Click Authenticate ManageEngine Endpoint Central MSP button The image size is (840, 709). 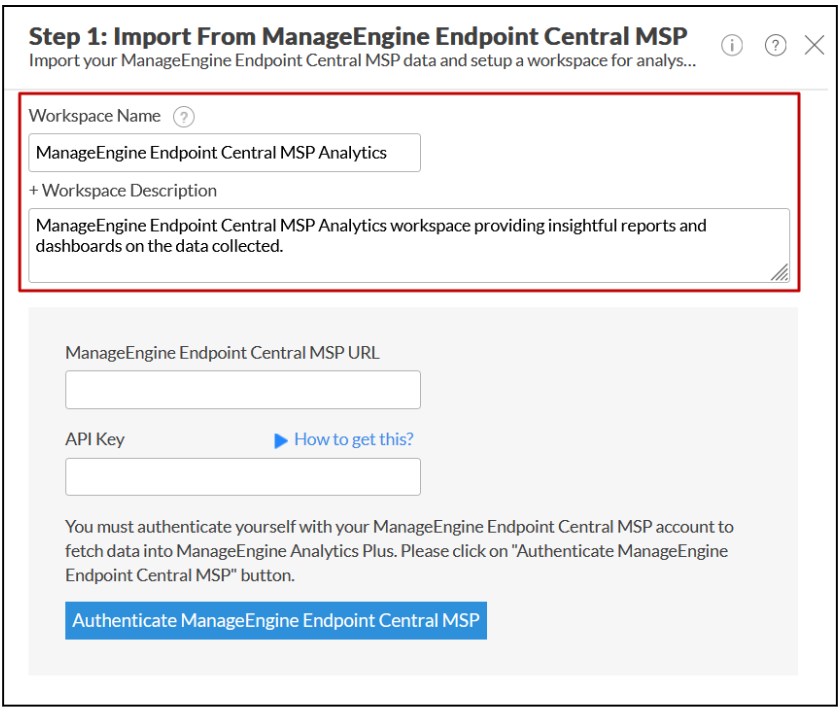276,621
